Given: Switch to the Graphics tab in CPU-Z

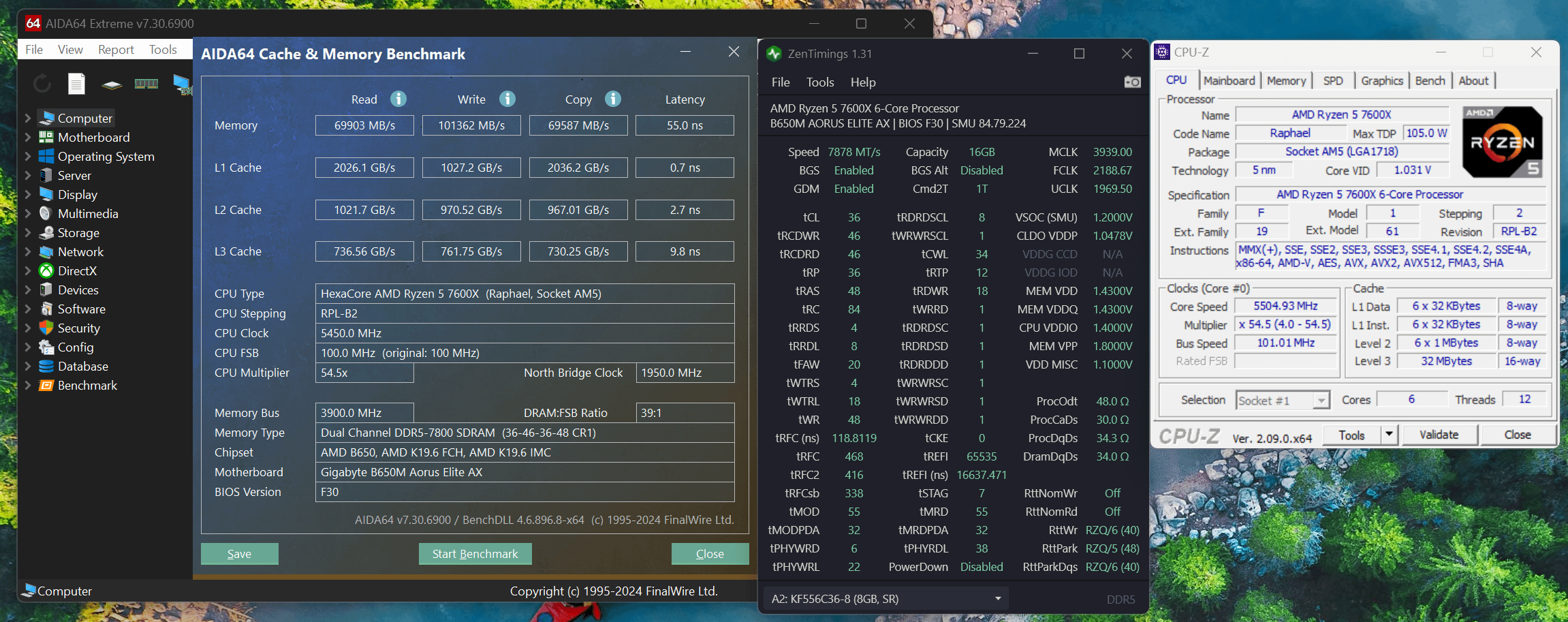Looking at the screenshot, I should click(1382, 80).
